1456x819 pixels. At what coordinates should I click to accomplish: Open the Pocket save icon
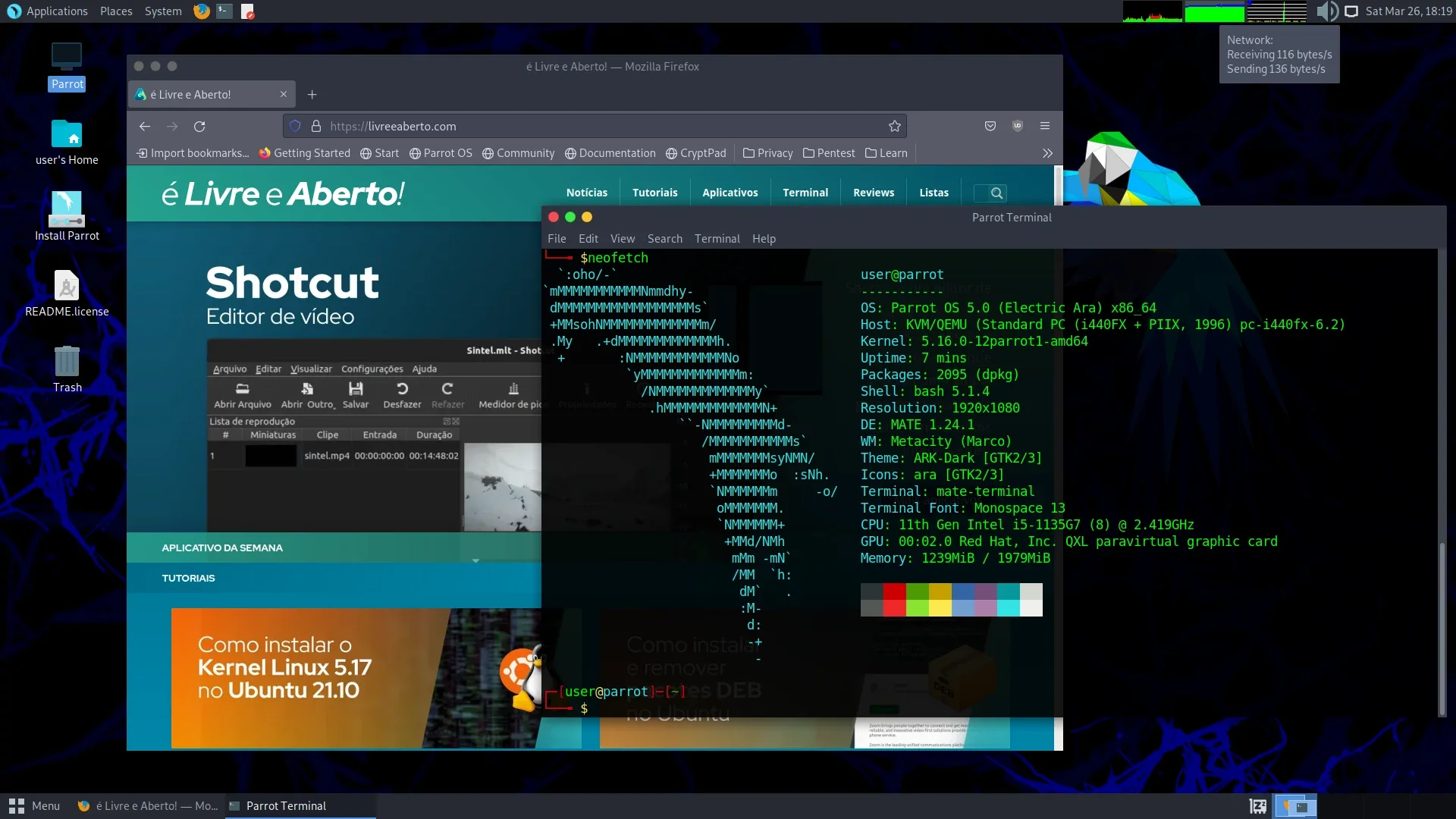pyautogui.click(x=990, y=126)
